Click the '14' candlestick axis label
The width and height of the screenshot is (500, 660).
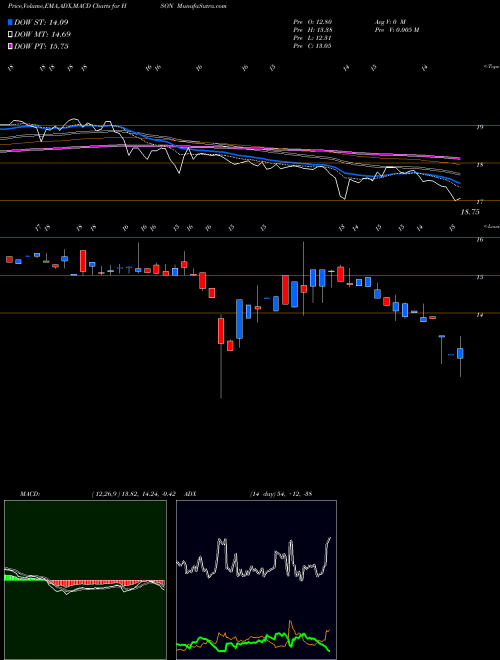(x=479, y=314)
